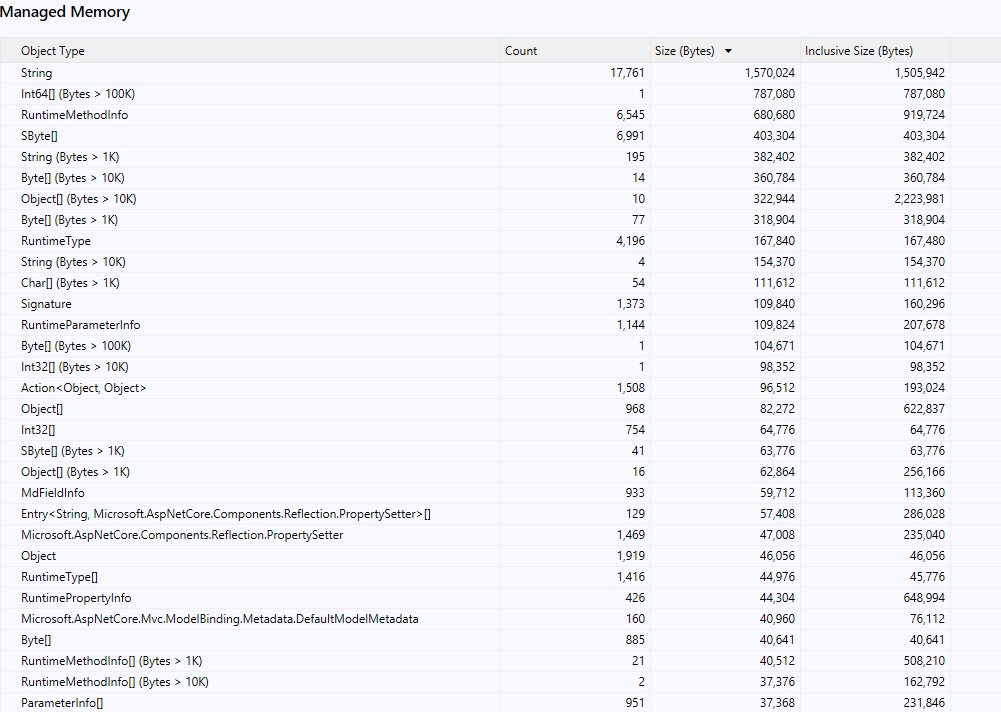Sort rows by Object Type header

[52, 50]
